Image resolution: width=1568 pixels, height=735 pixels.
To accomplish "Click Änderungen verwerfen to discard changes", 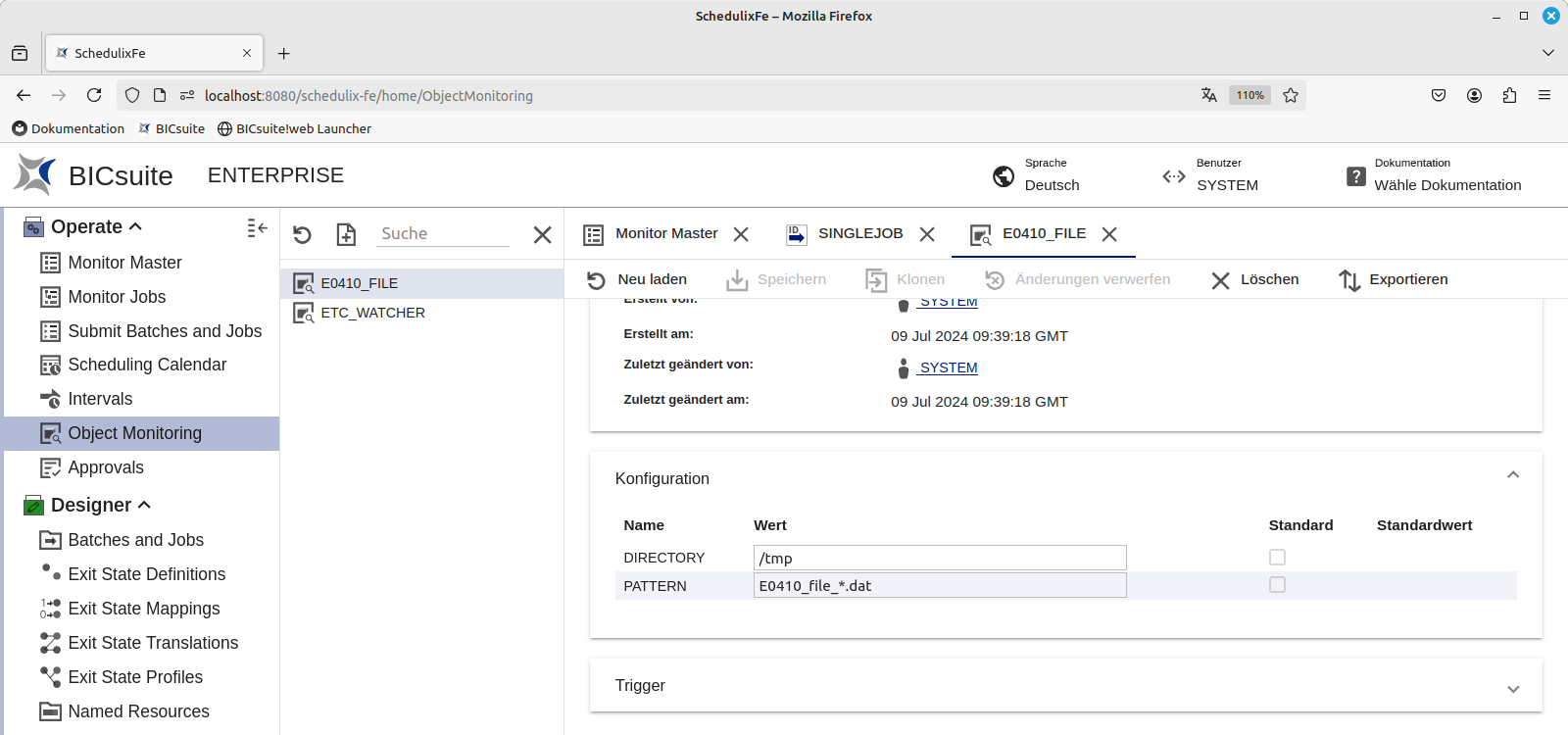I will pyautogui.click(x=1077, y=280).
